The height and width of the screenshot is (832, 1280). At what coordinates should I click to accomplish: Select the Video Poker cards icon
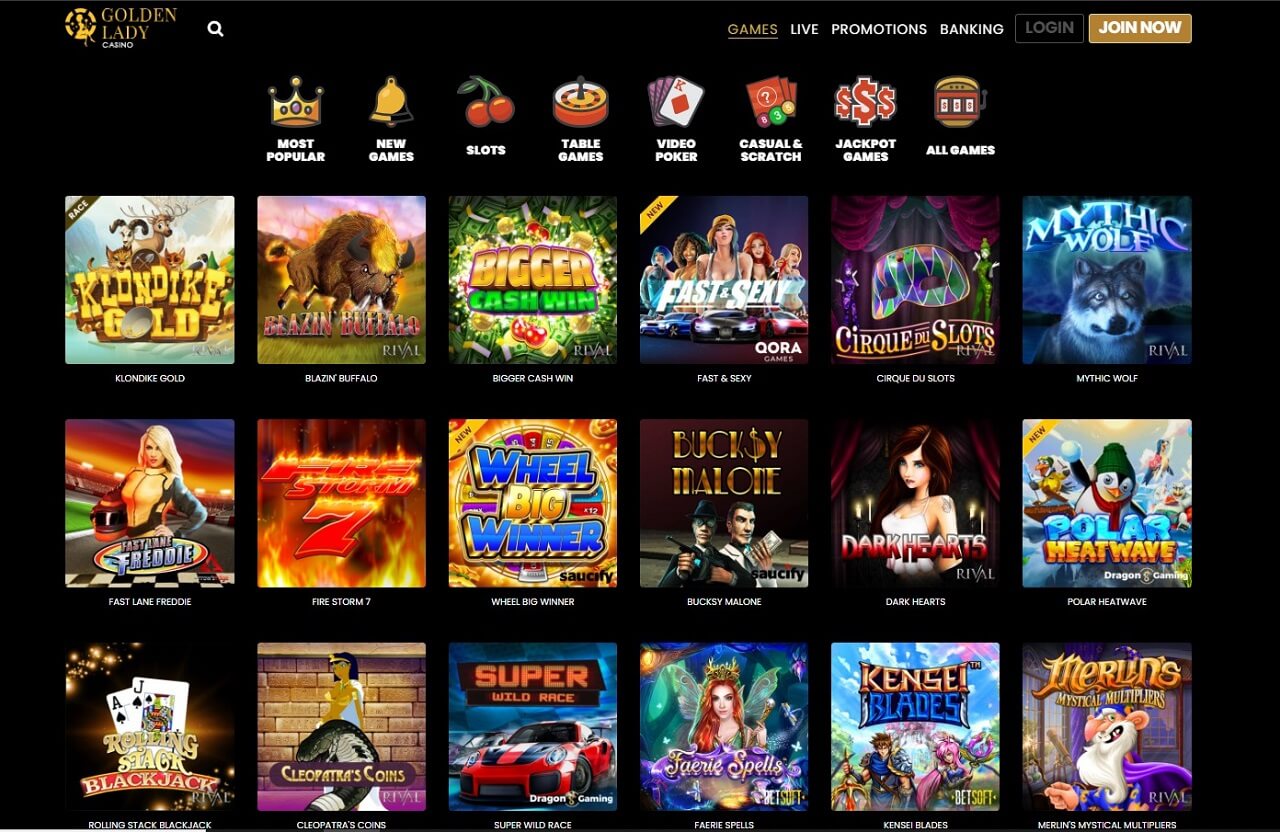[676, 102]
